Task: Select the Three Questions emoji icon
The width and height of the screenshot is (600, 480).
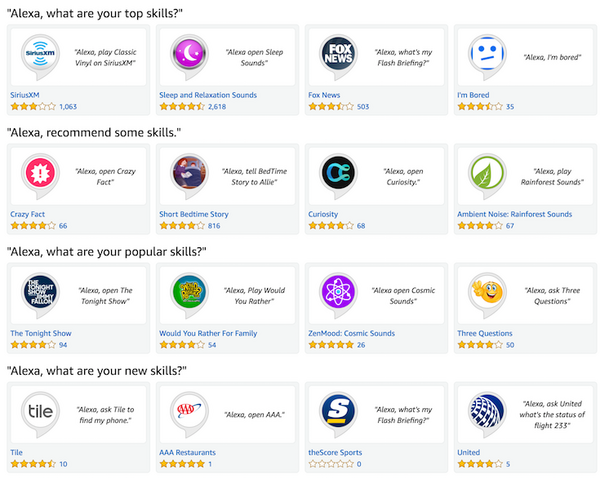Action: [x=485, y=291]
